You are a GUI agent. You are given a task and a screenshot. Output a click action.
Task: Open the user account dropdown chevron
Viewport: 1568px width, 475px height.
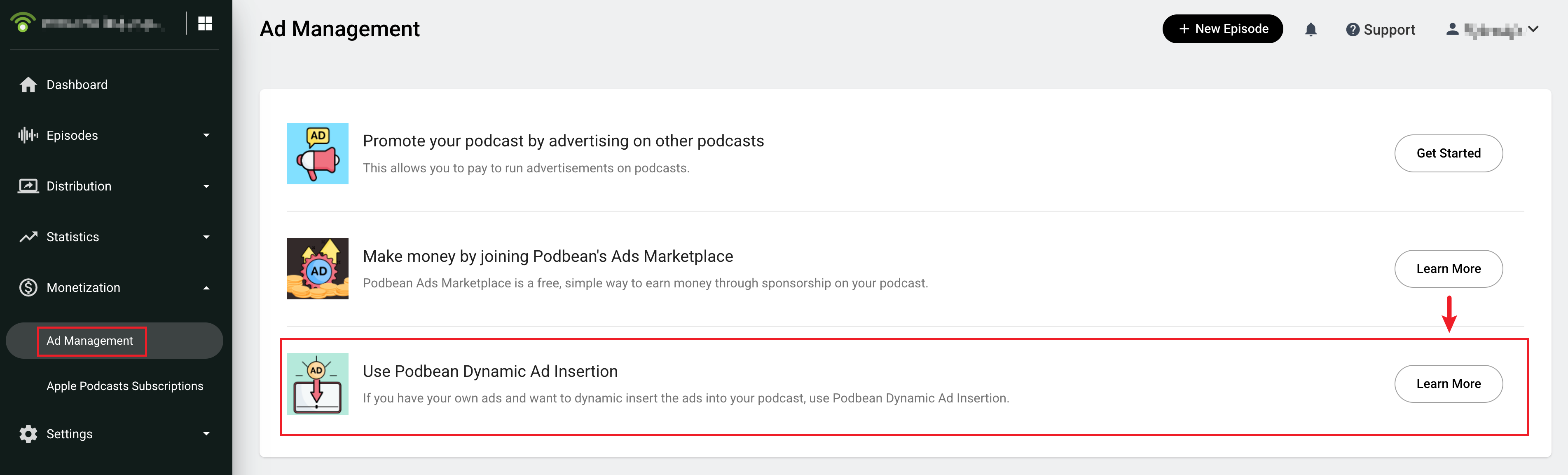1533,29
